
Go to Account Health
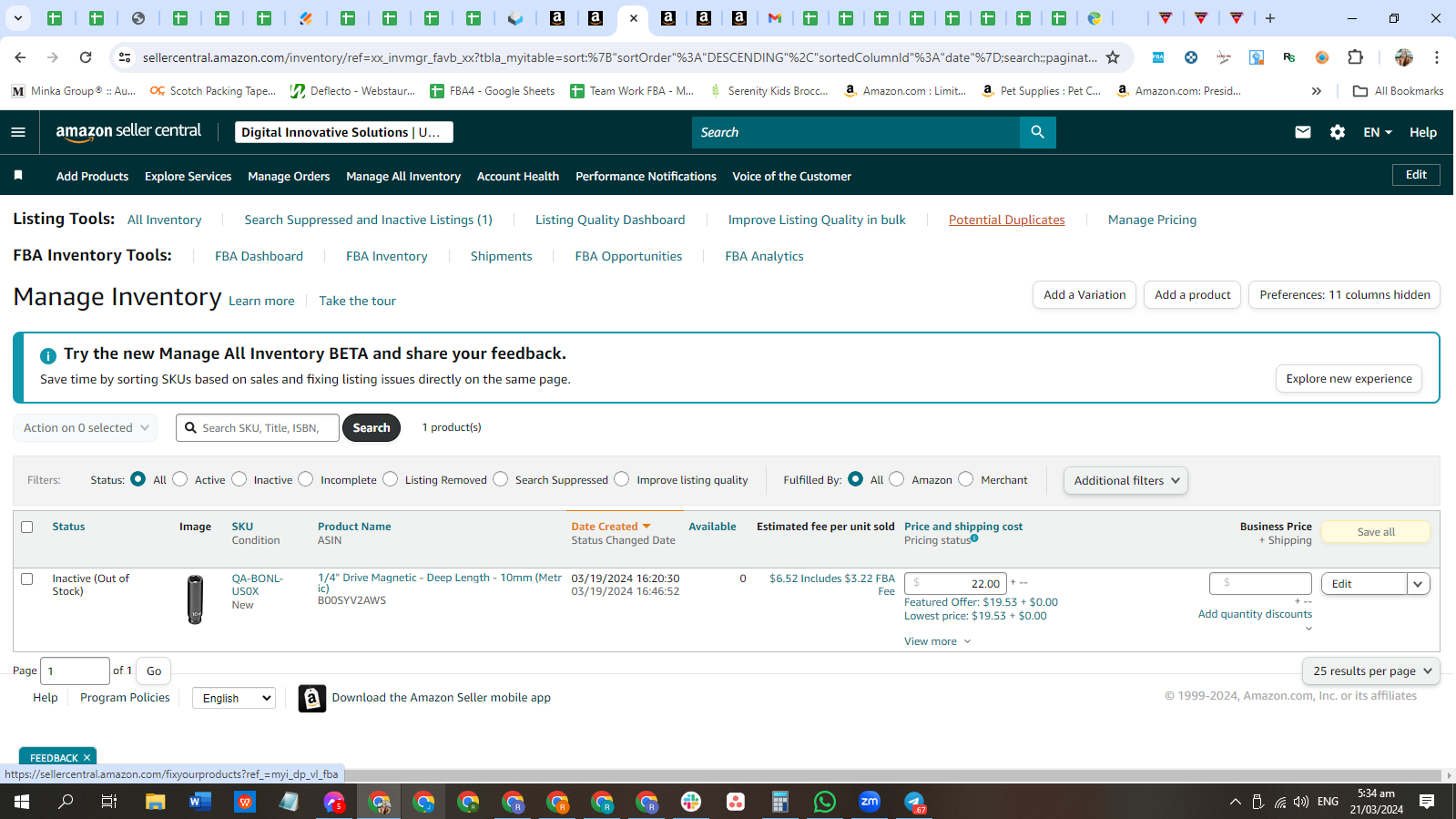(518, 177)
